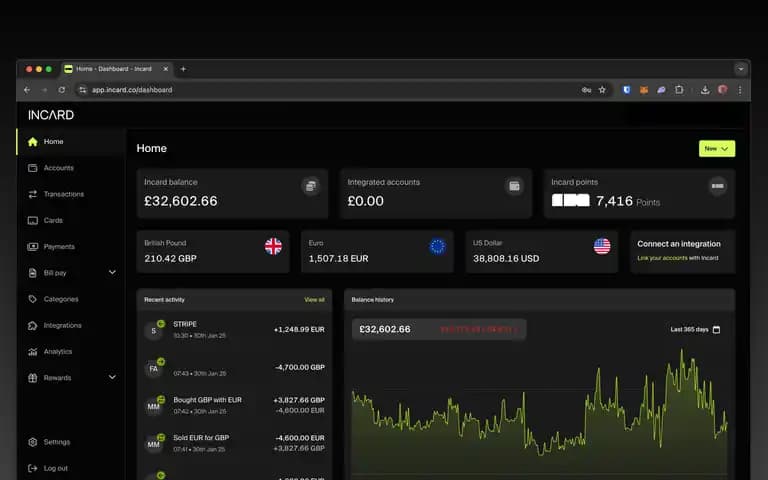Reload the page with refresh icon

point(62,90)
